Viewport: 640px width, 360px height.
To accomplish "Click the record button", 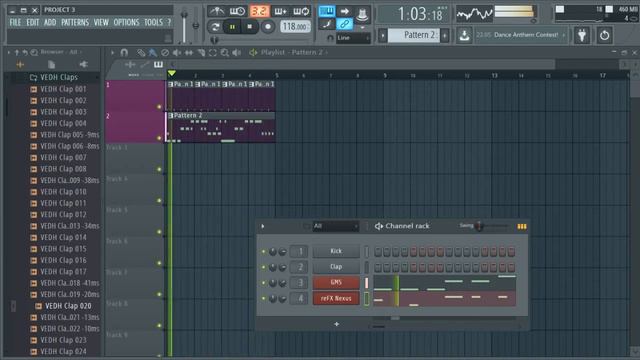I will pos(268,27).
